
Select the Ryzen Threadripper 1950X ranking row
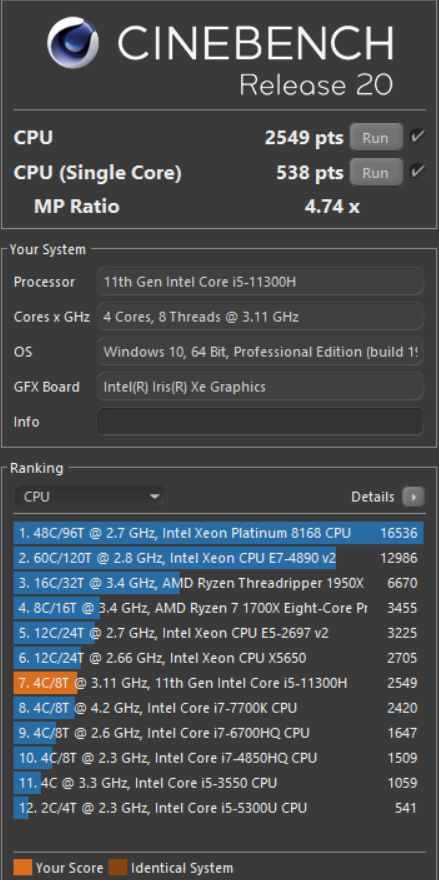click(218, 583)
